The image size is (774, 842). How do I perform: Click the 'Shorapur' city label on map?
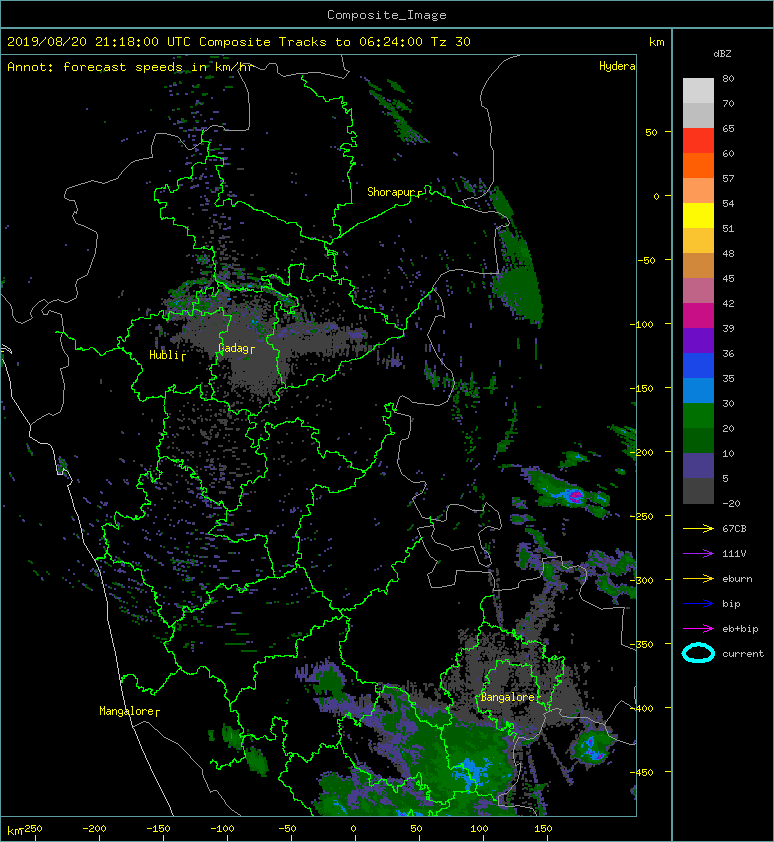tap(391, 192)
